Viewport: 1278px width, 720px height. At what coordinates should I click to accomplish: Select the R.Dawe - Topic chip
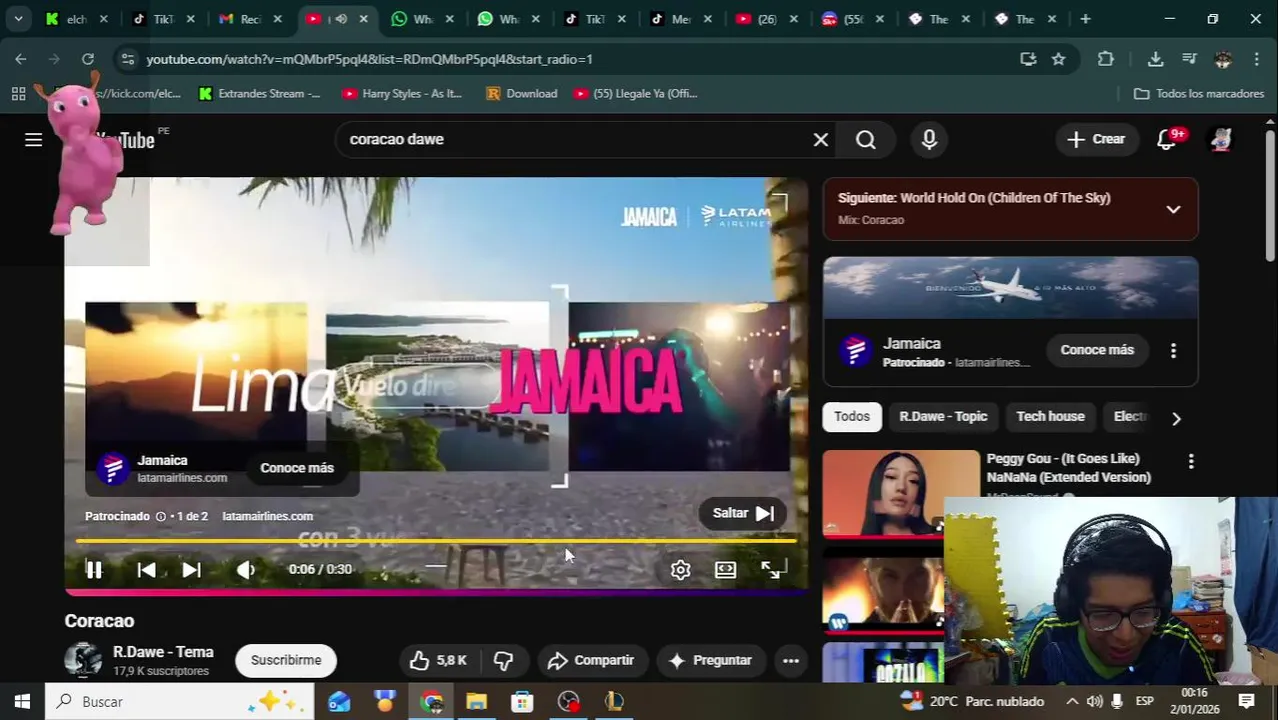tap(943, 417)
